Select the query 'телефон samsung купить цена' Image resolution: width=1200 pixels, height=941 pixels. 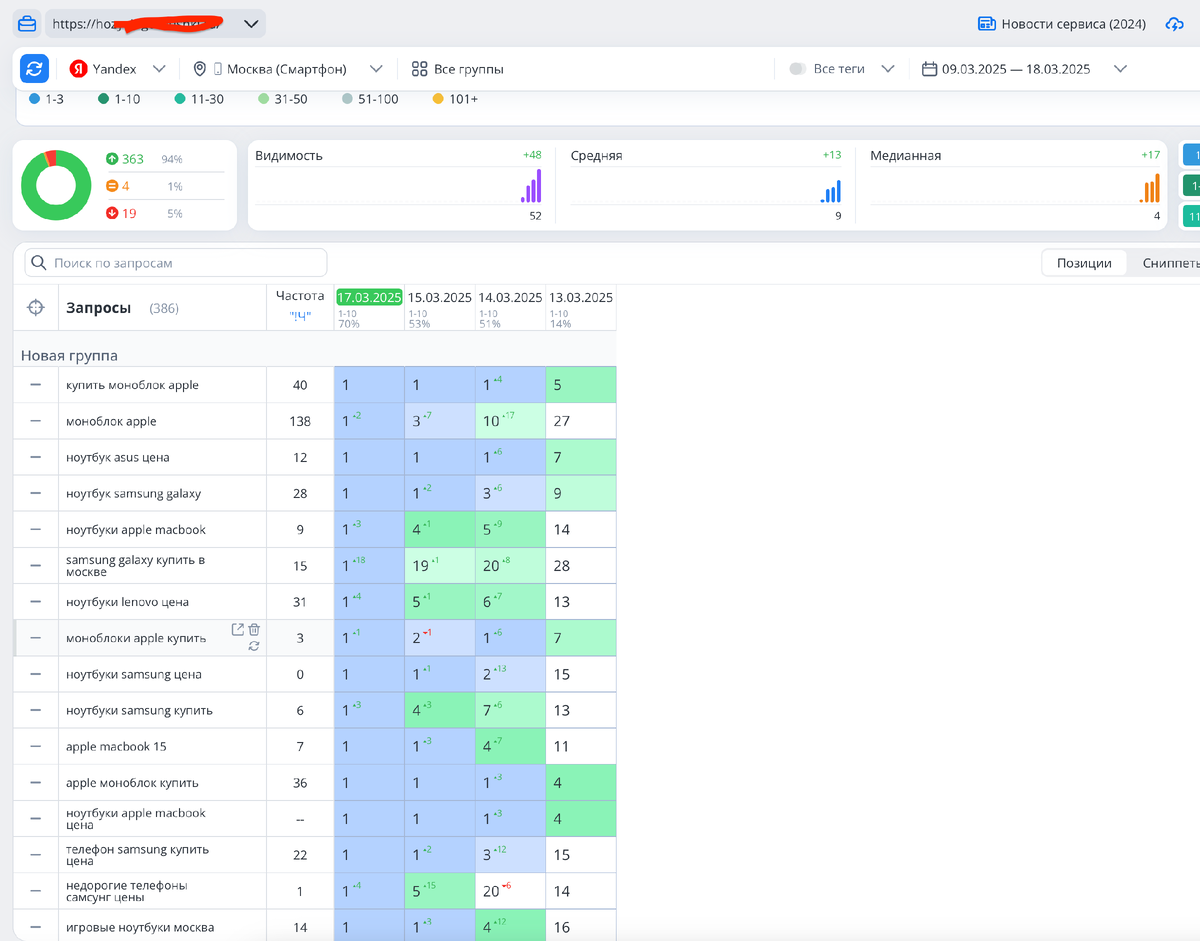click(138, 855)
